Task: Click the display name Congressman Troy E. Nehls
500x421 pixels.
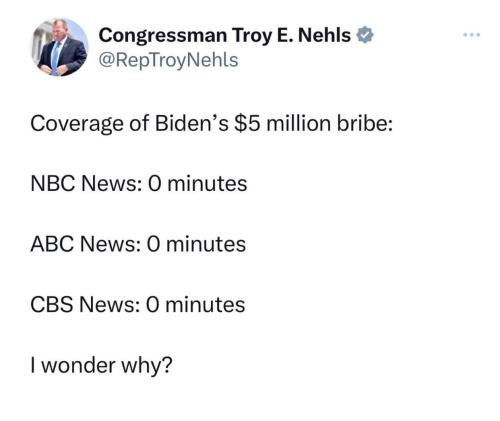Action: click(x=225, y=35)
